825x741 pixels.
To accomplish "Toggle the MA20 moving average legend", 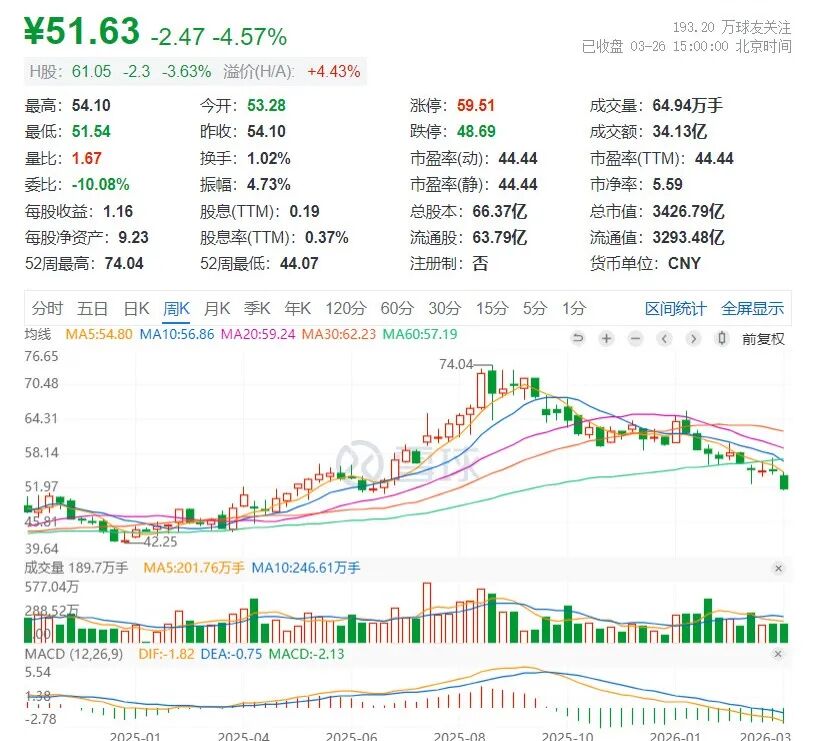I will (x=257, y=334).
